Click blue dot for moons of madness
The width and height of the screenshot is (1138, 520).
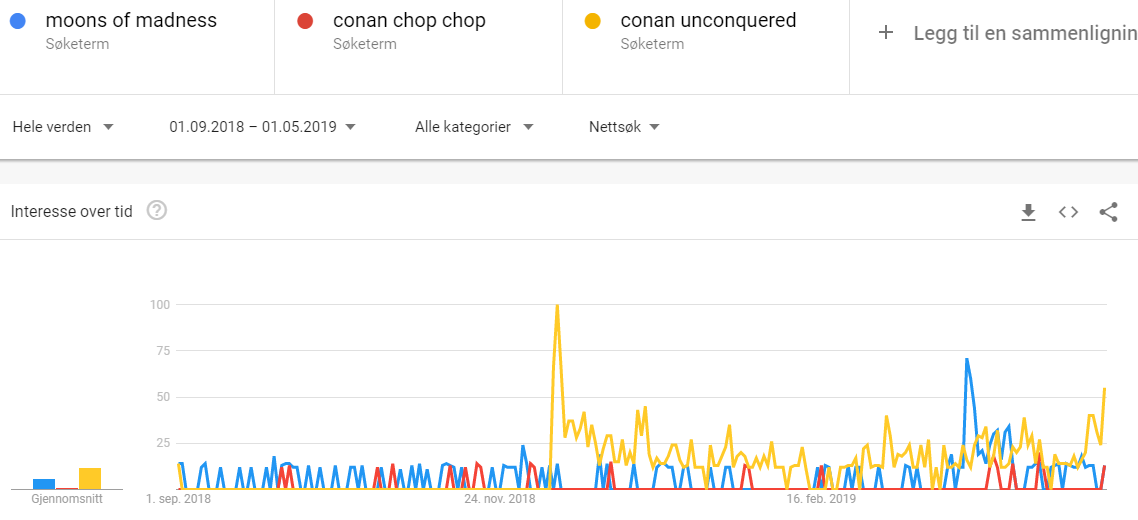(19, 21)
